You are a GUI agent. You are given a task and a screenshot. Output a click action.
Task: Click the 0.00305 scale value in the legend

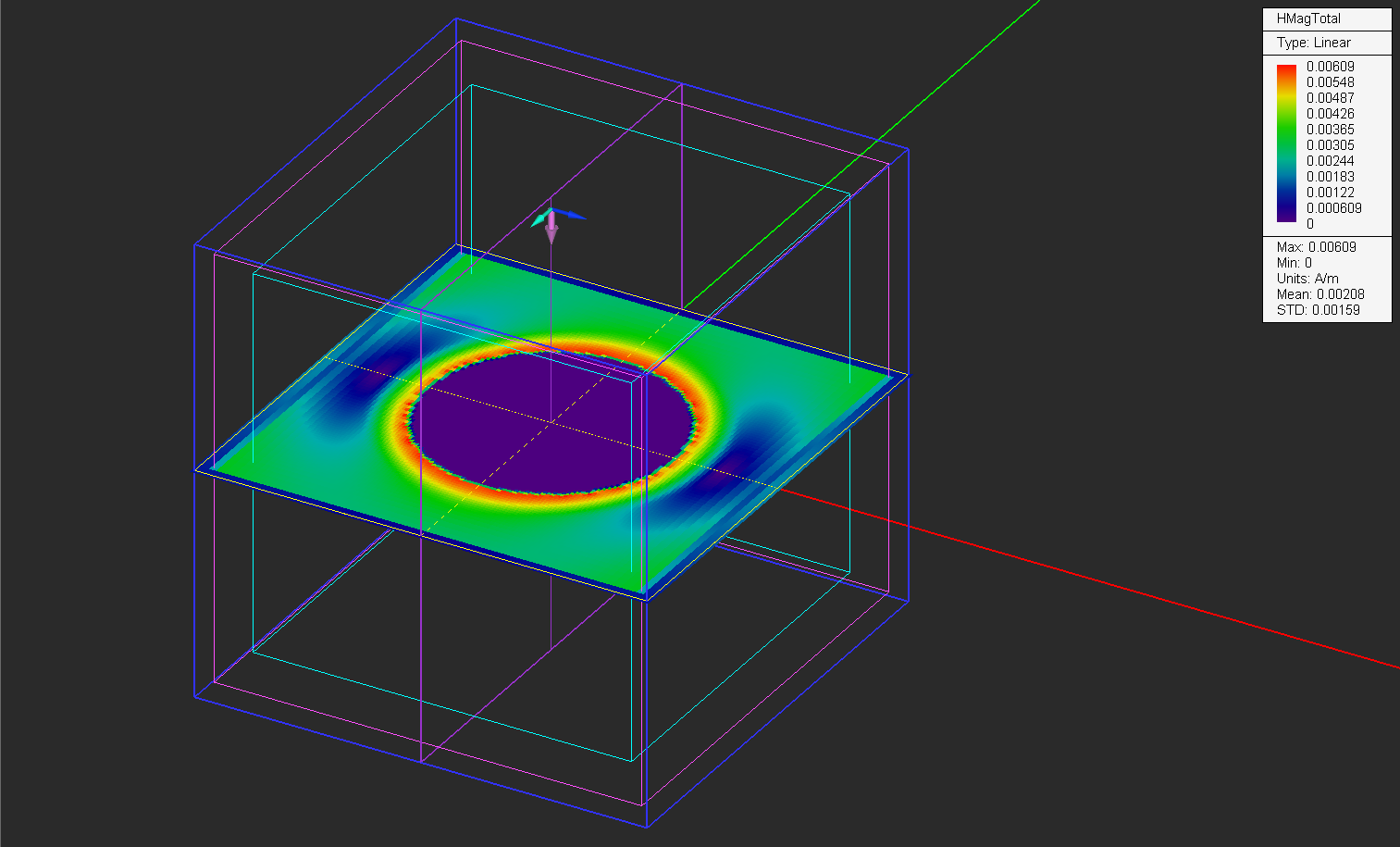pyautogui.click(x=1330, y=145)
